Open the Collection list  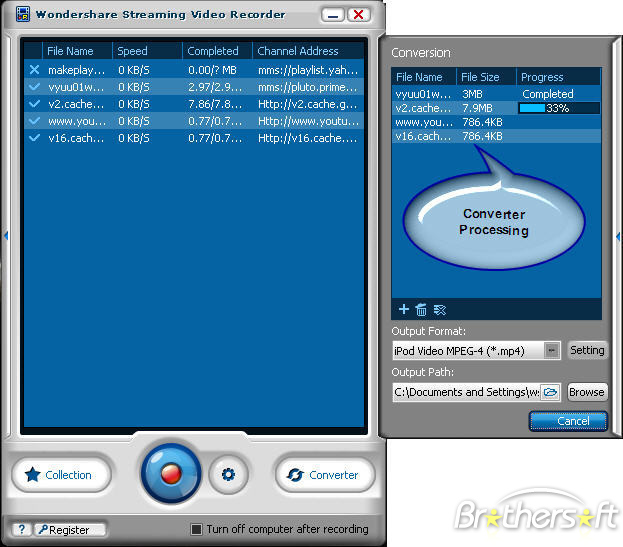(61, 475)
